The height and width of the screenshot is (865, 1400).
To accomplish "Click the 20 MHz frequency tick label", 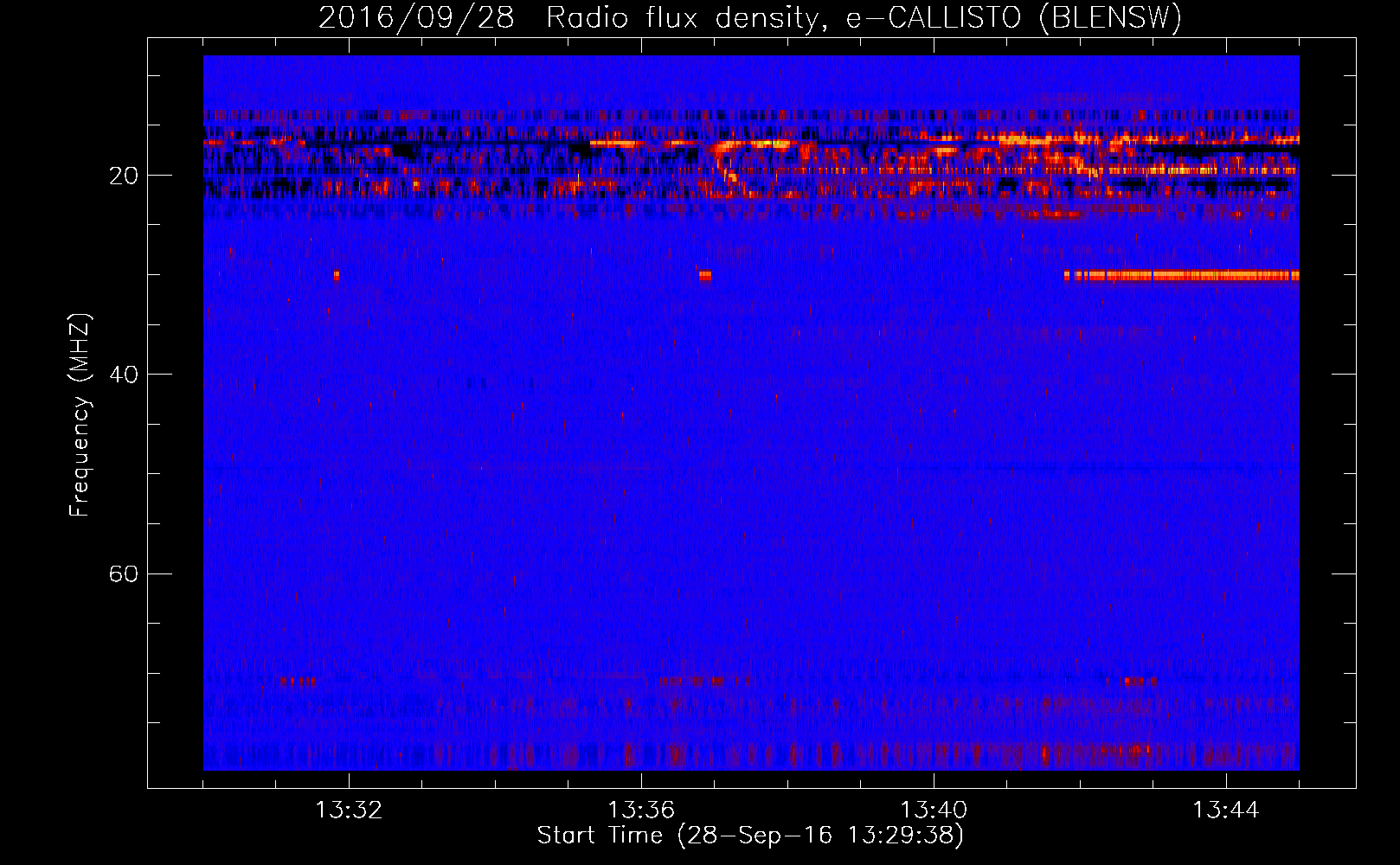I will 124,176.
